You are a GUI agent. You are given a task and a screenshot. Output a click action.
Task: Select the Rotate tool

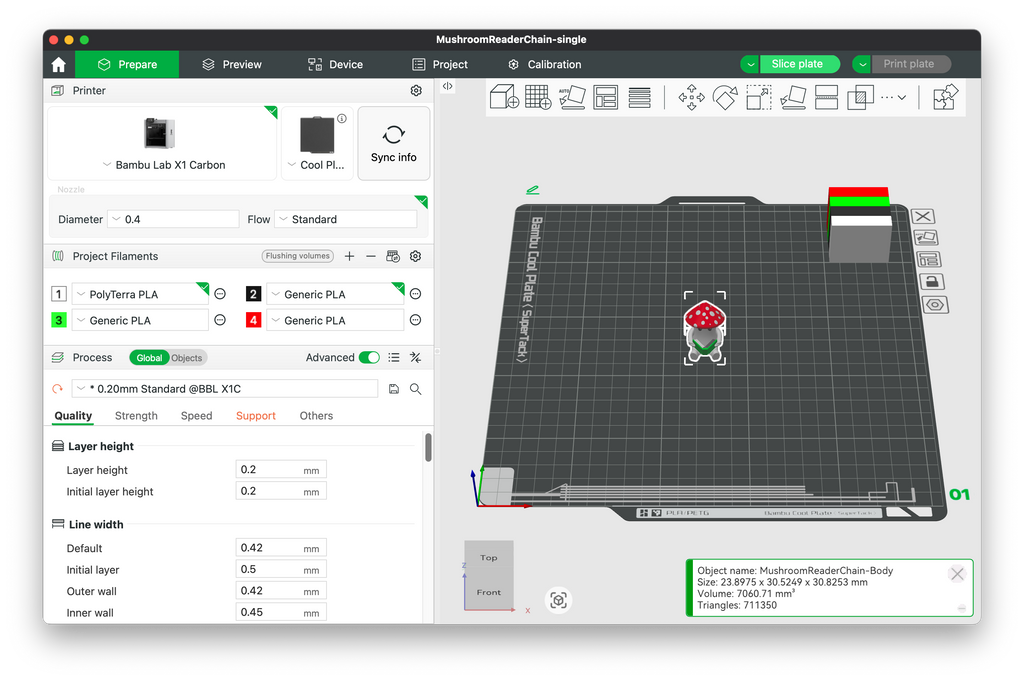click(725, 97)
